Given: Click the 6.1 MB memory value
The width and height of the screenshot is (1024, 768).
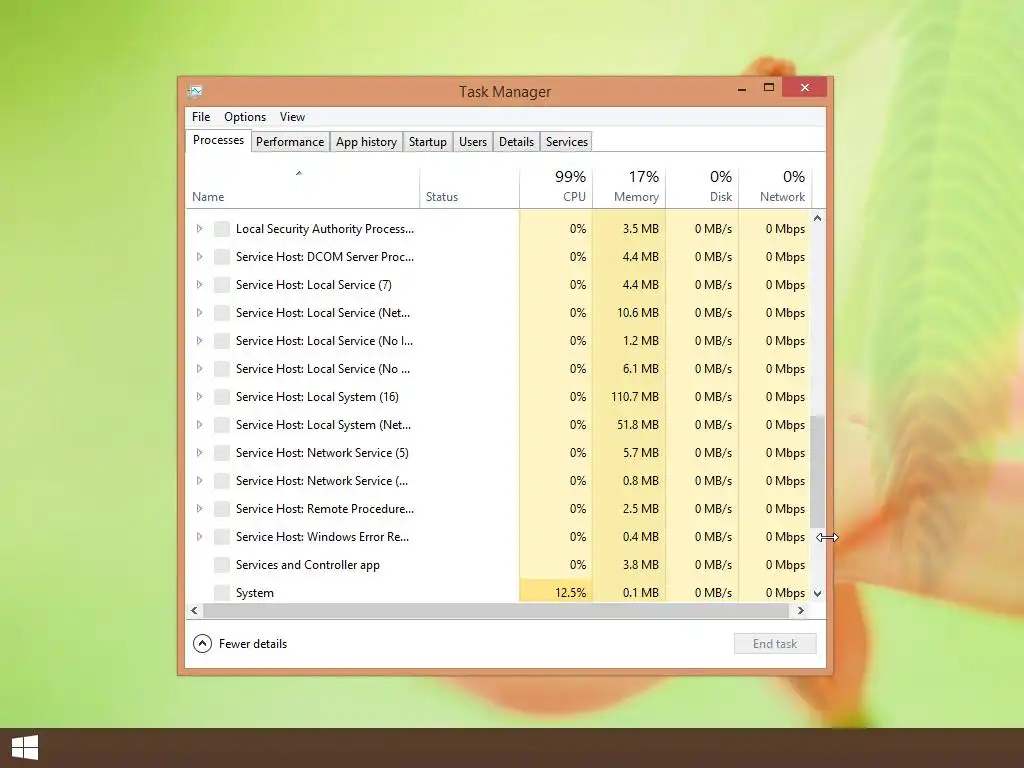Looking at the screenshot, I should tap(641, 369).
